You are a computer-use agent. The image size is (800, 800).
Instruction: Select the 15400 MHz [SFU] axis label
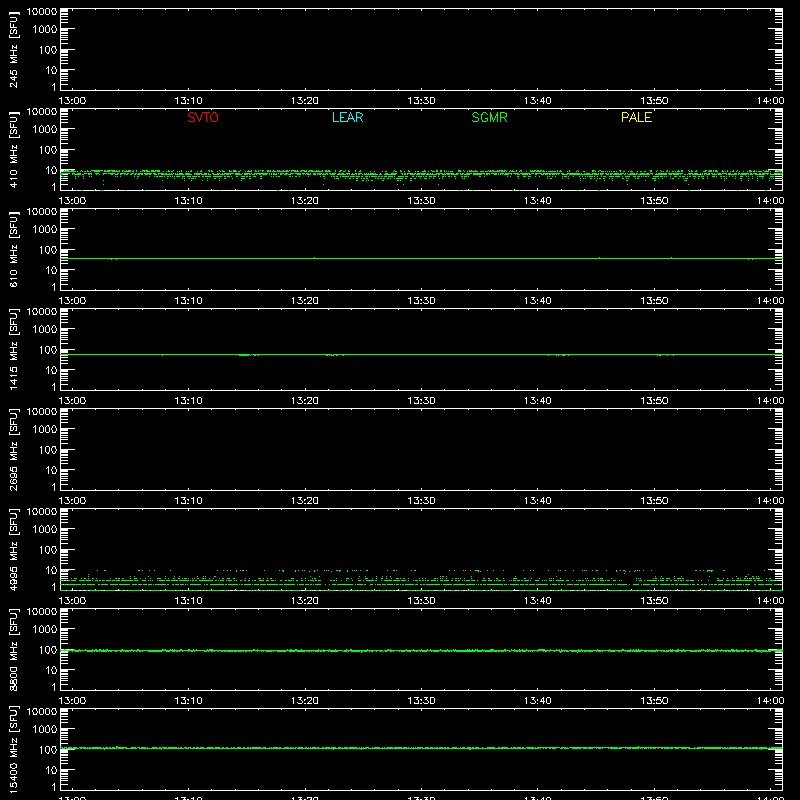[13, 749]
